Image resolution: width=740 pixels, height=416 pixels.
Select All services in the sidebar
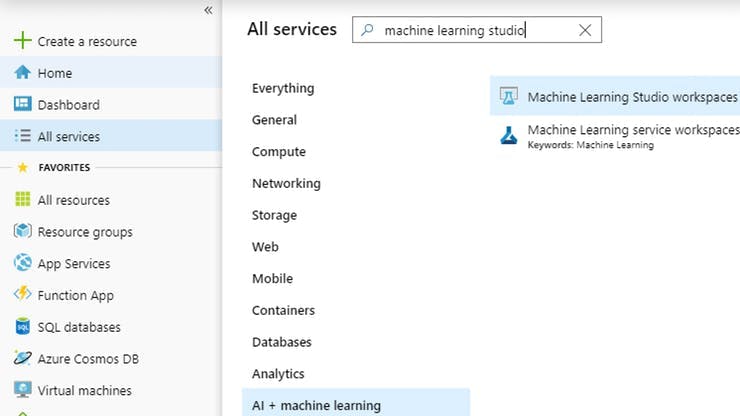point(110,136)
